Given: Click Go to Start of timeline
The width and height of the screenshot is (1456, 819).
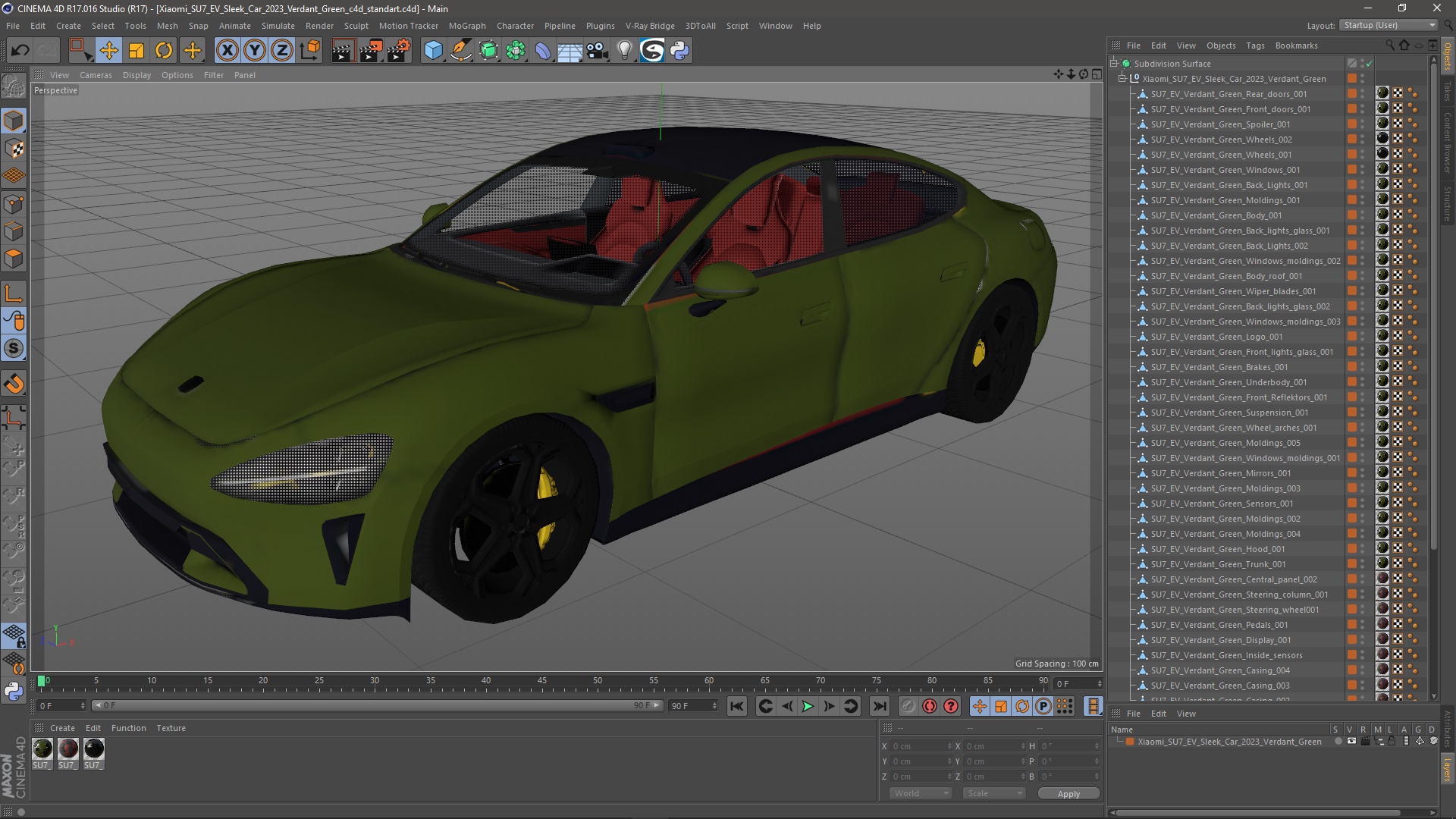Looking at the screenshot, I should (736, 707).
